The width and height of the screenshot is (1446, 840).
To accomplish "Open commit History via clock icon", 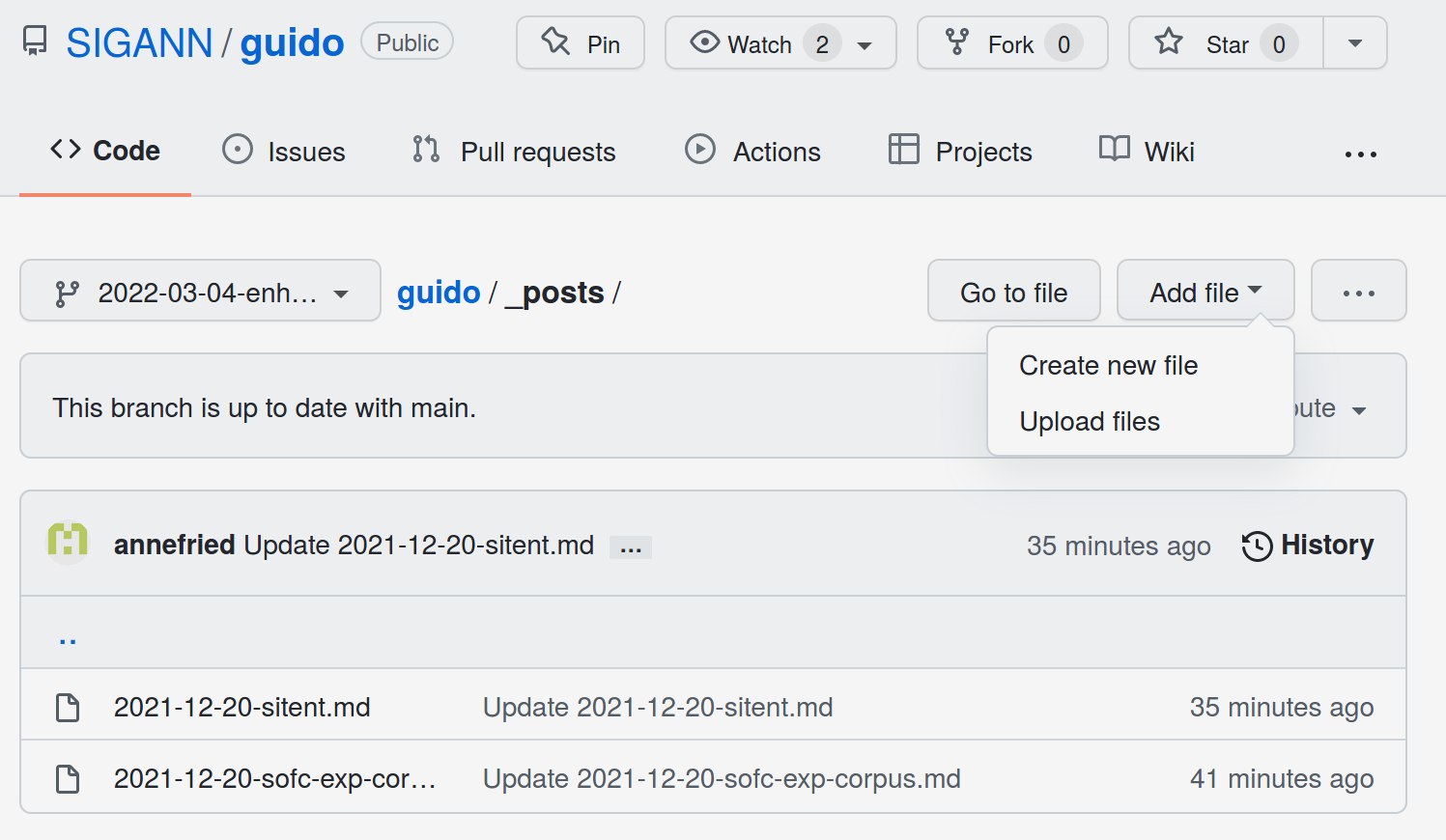I will (x=1257, y=546).
